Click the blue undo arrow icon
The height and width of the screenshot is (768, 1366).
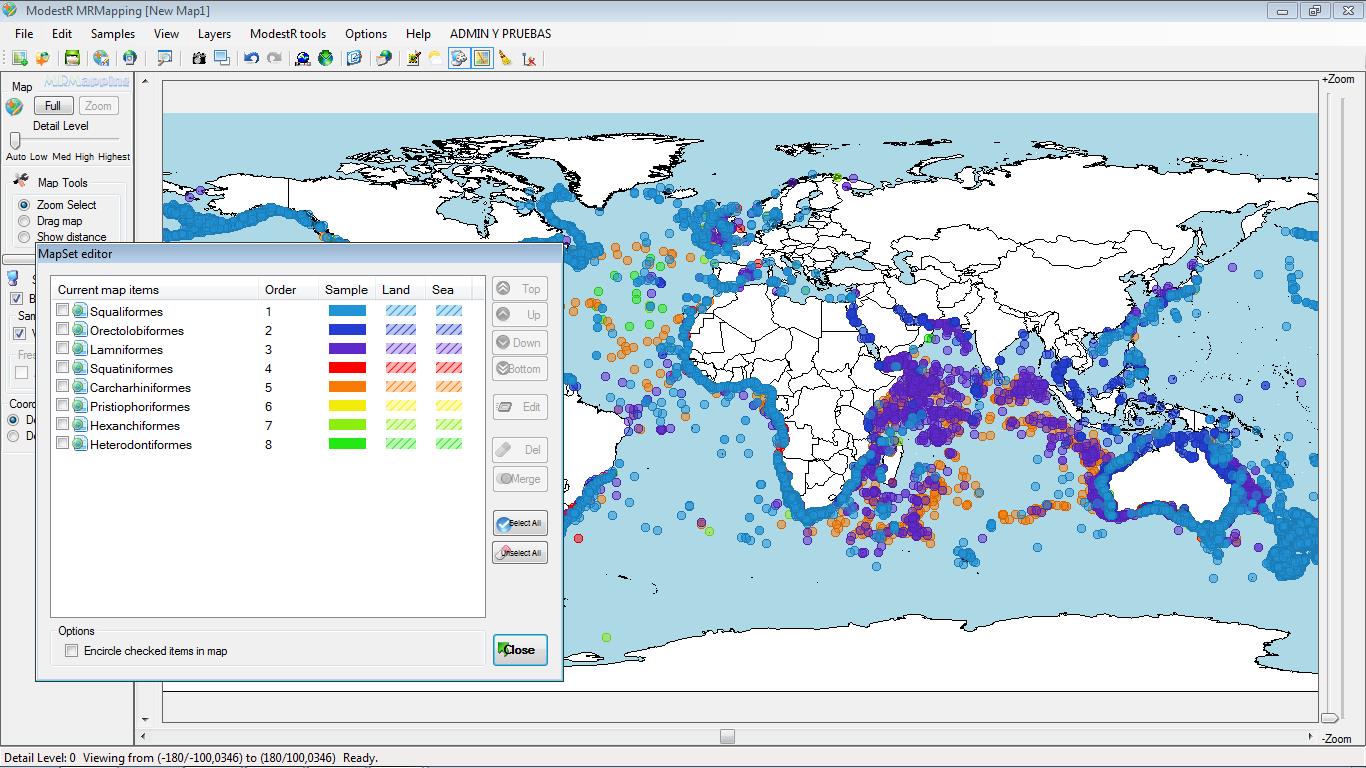coord(251,59)
